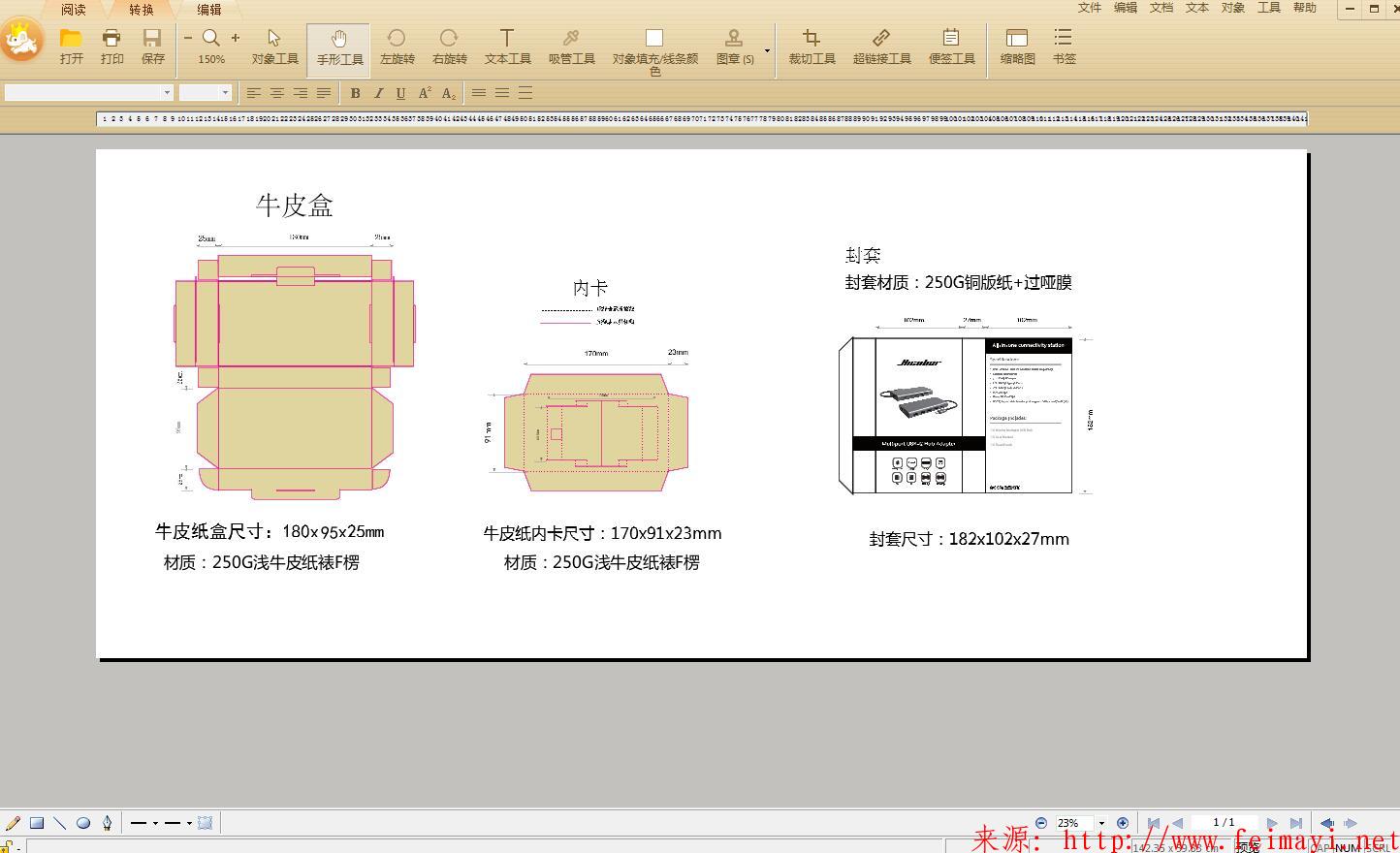This screenshot has height=853, width=1400.
Task: Open the 23% zoom level dropdown
Action: (1100, 822)
